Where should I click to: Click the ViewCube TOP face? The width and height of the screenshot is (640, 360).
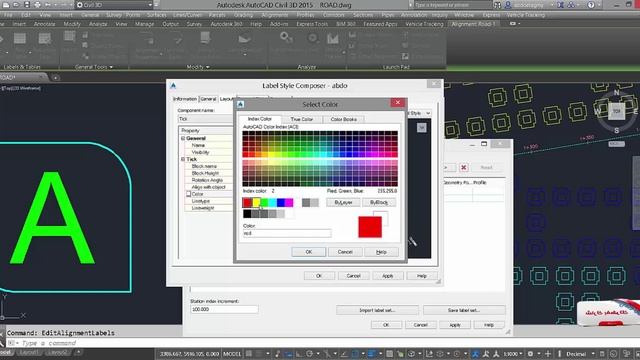coord(616,111)
